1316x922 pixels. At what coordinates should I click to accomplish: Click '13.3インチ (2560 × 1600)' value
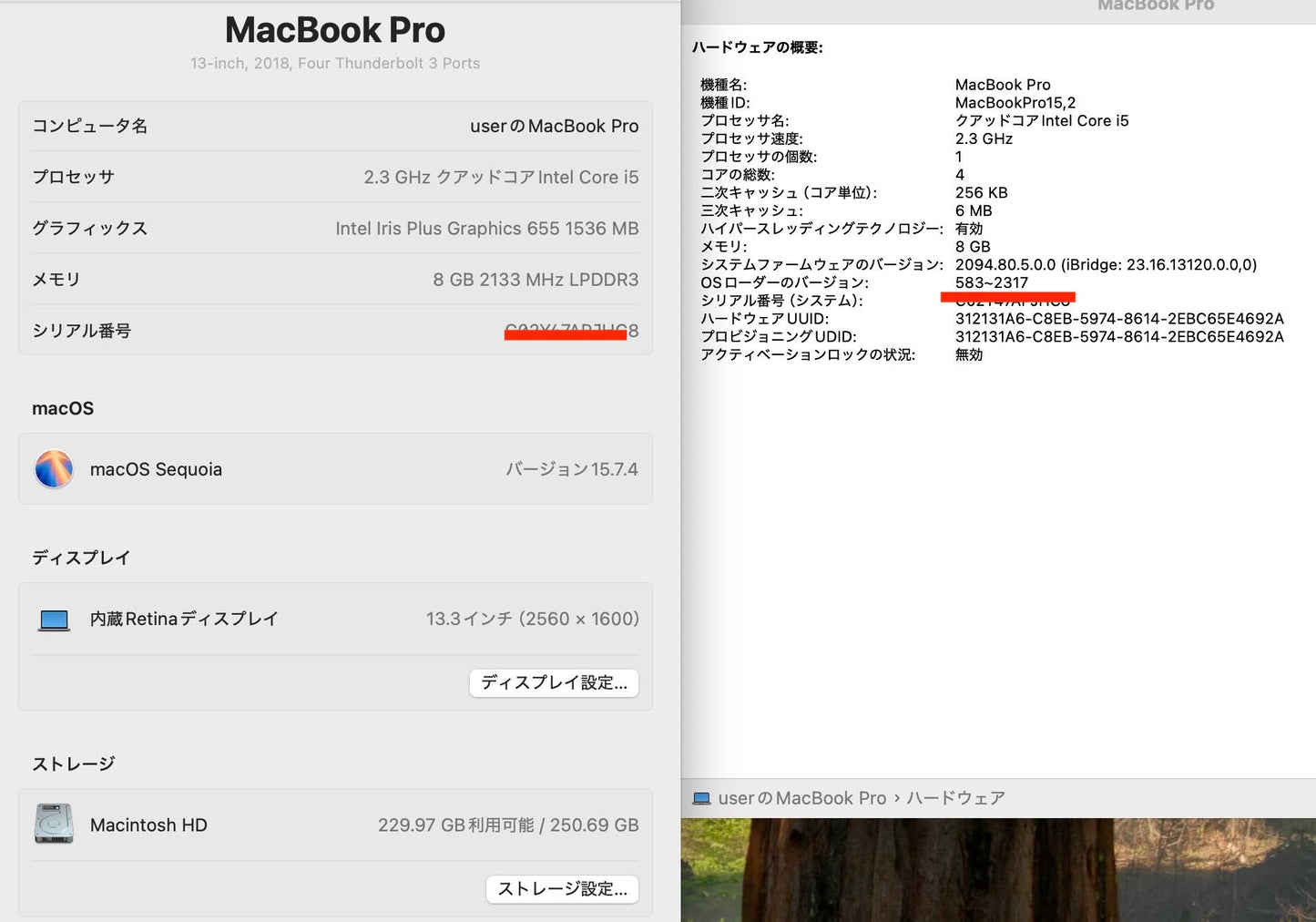point(532,619)
